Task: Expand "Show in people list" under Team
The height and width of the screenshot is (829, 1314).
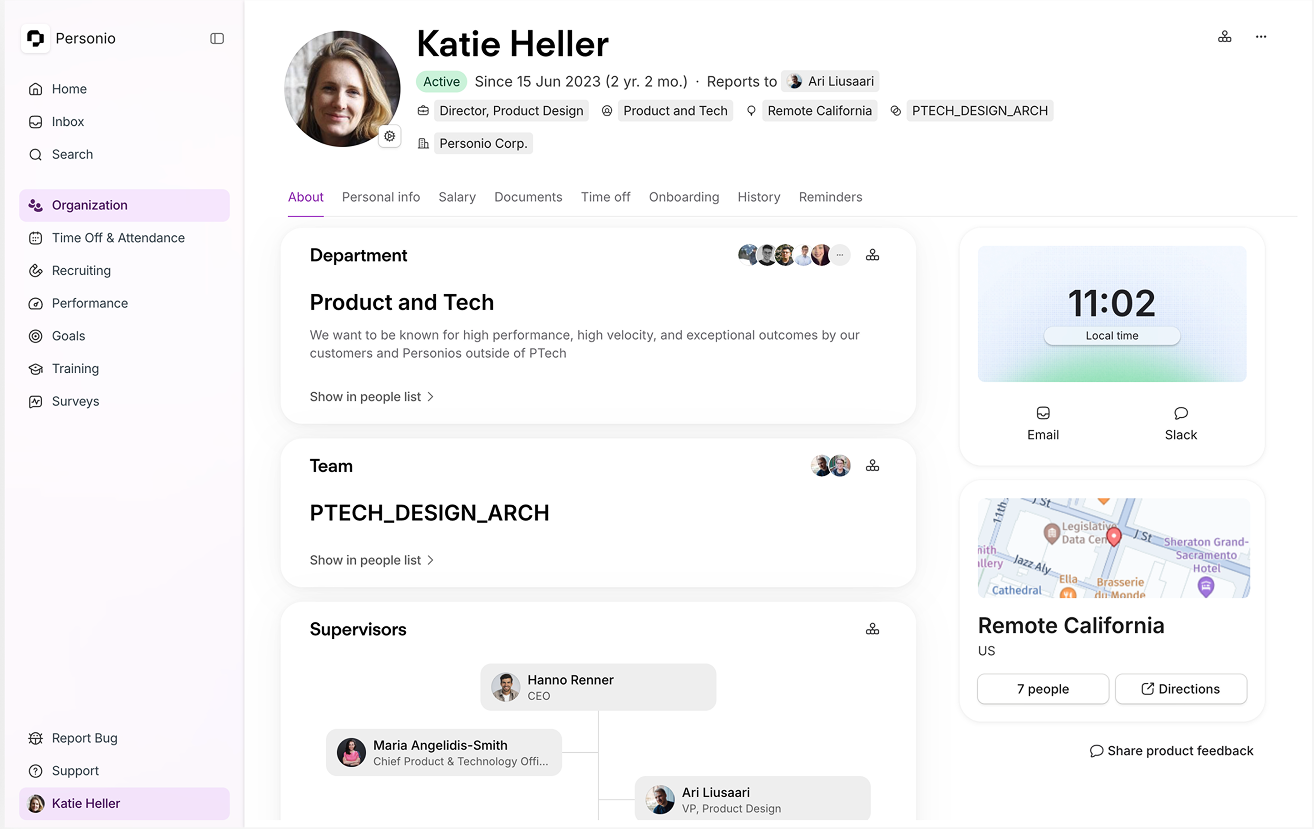Action: [371, 559]
